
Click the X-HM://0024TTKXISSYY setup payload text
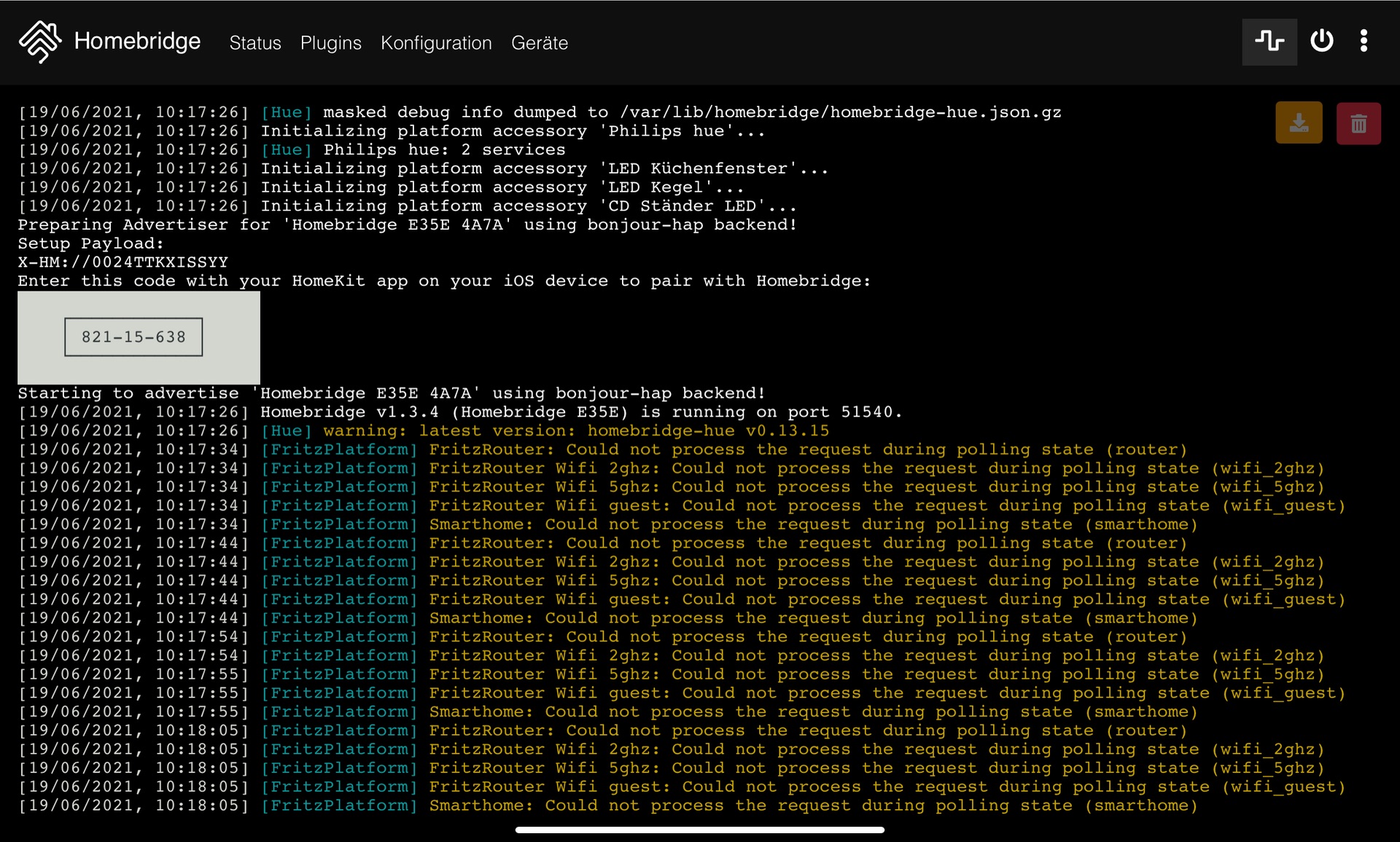(122, 262)
